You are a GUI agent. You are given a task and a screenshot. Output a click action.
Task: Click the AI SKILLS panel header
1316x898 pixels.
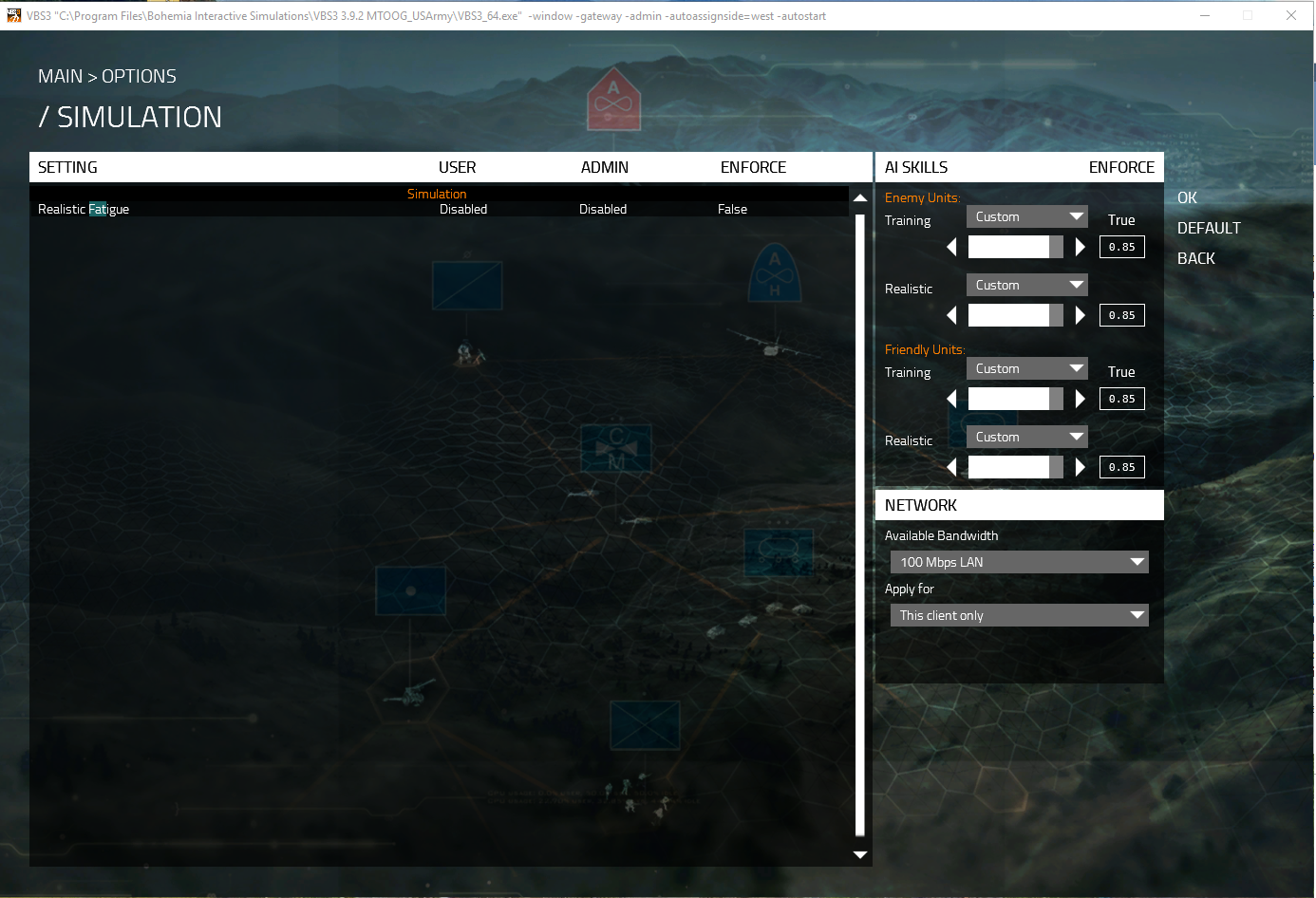click(916, 167)
